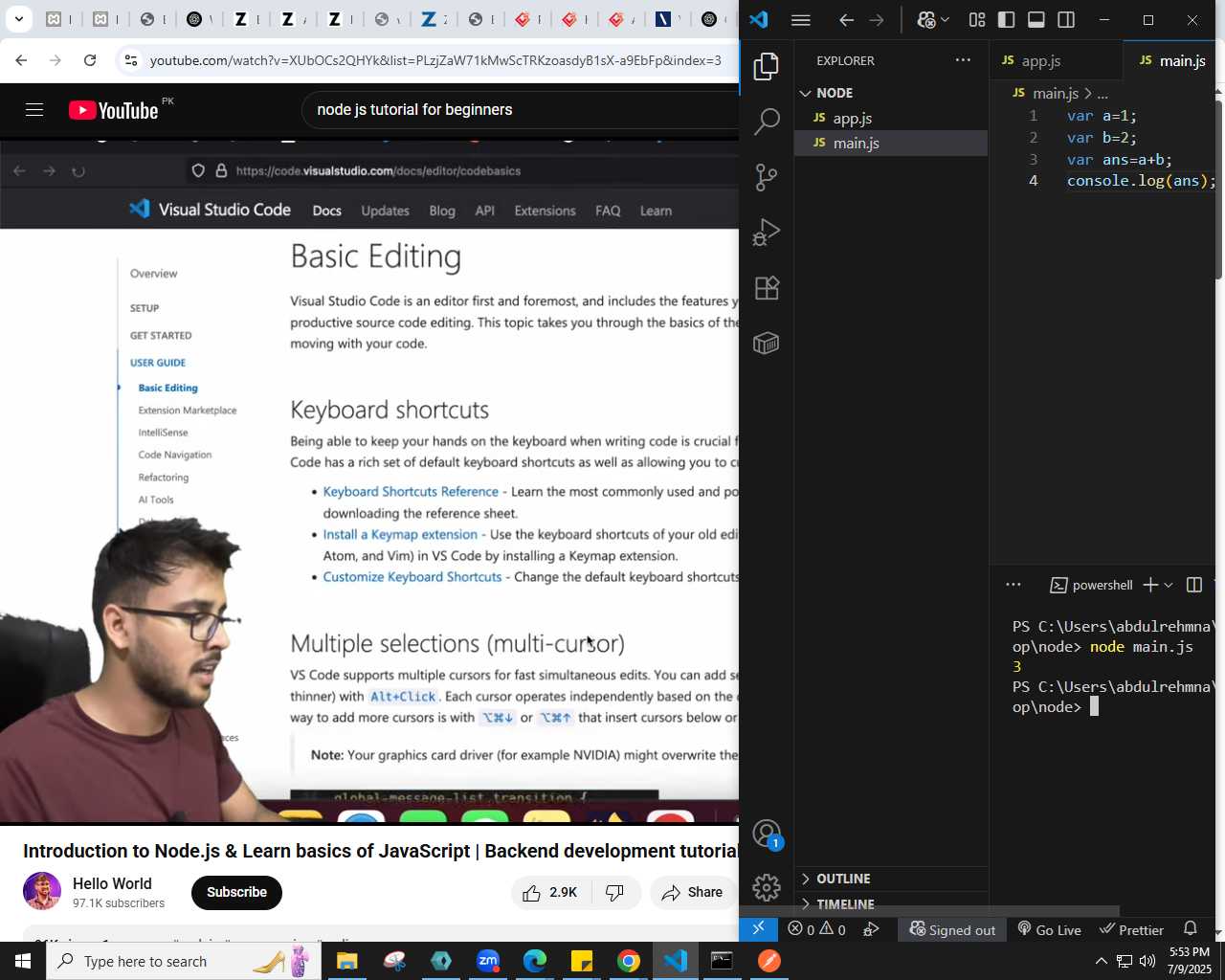Share the video with the Share button
This screenshot has height=980, width=1225.
tap(693, 892)
